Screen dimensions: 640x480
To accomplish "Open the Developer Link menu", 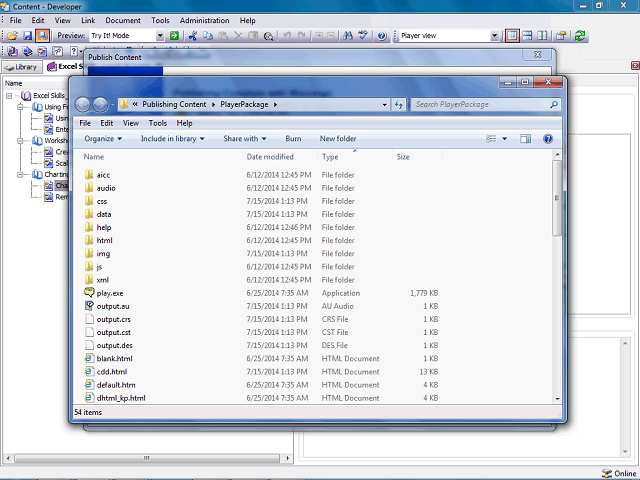I will click(88, 20).
